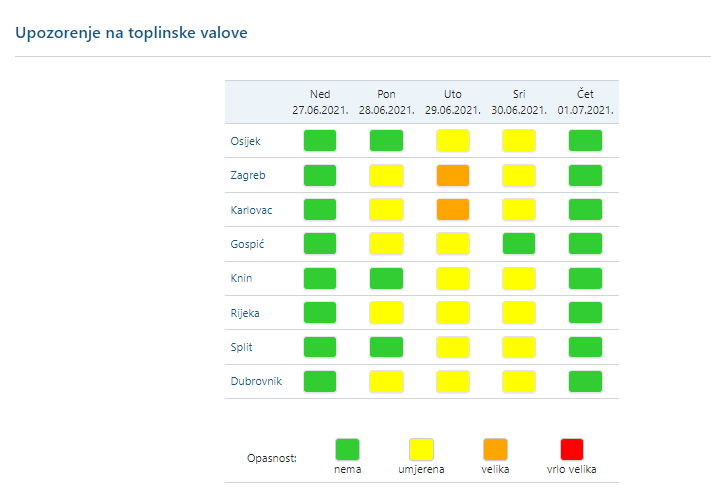Click the orange 'velika' legend swatch
711x504 pixels.
(496, 449)
